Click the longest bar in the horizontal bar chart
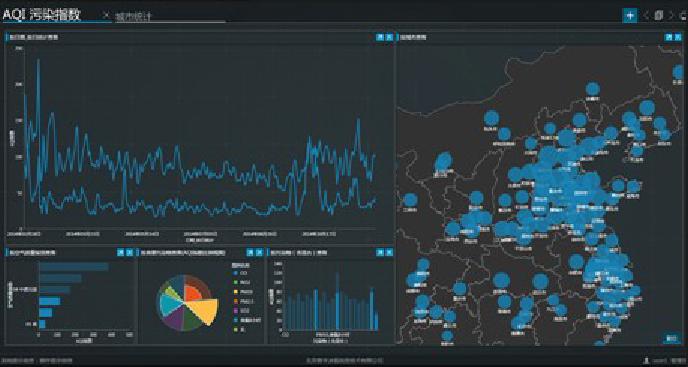 click(74, 266)
